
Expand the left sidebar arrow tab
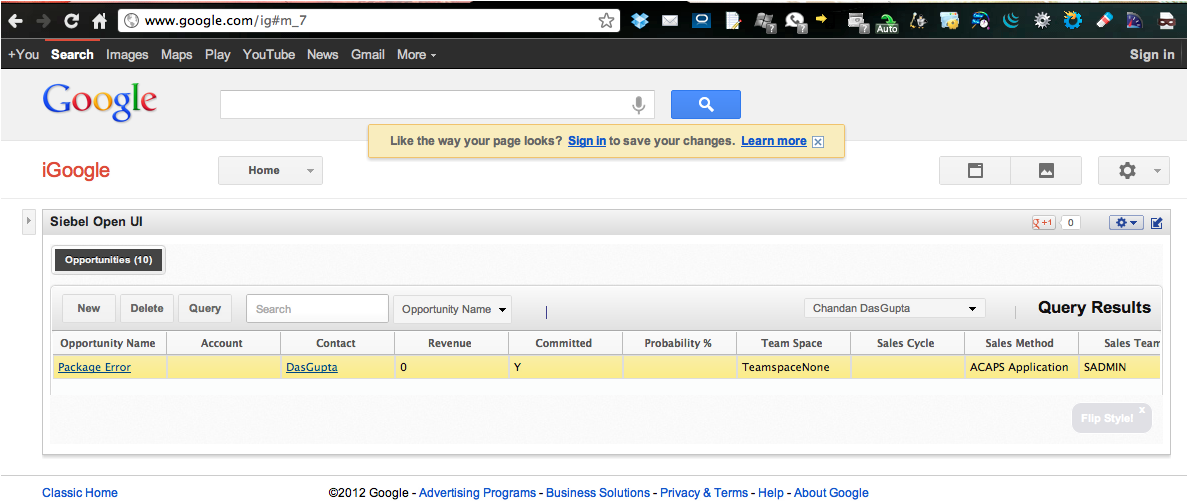point(29,222)
